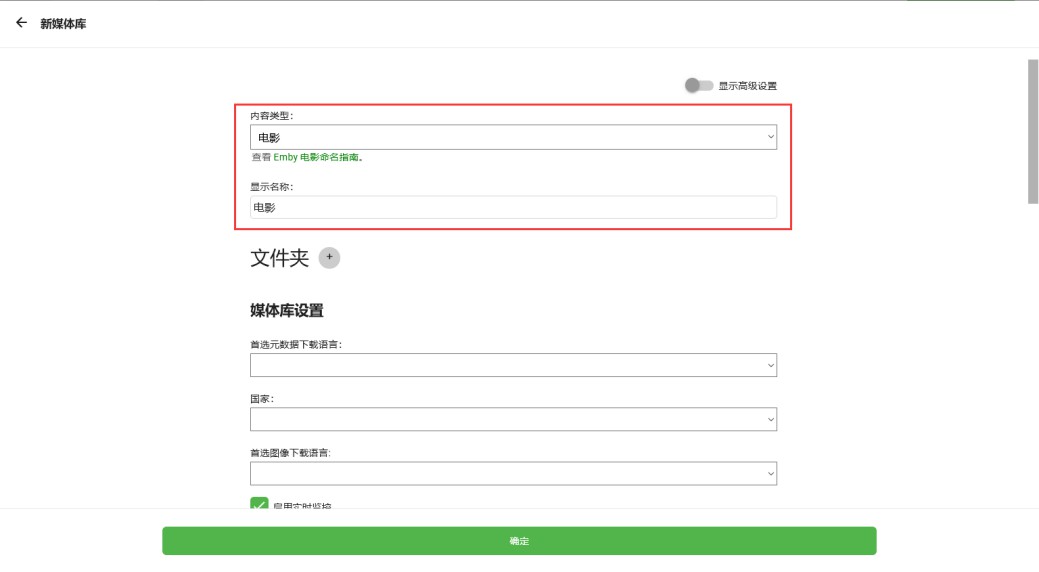Open the 内容类型 dropdown showing 电影

click(513, 137)
